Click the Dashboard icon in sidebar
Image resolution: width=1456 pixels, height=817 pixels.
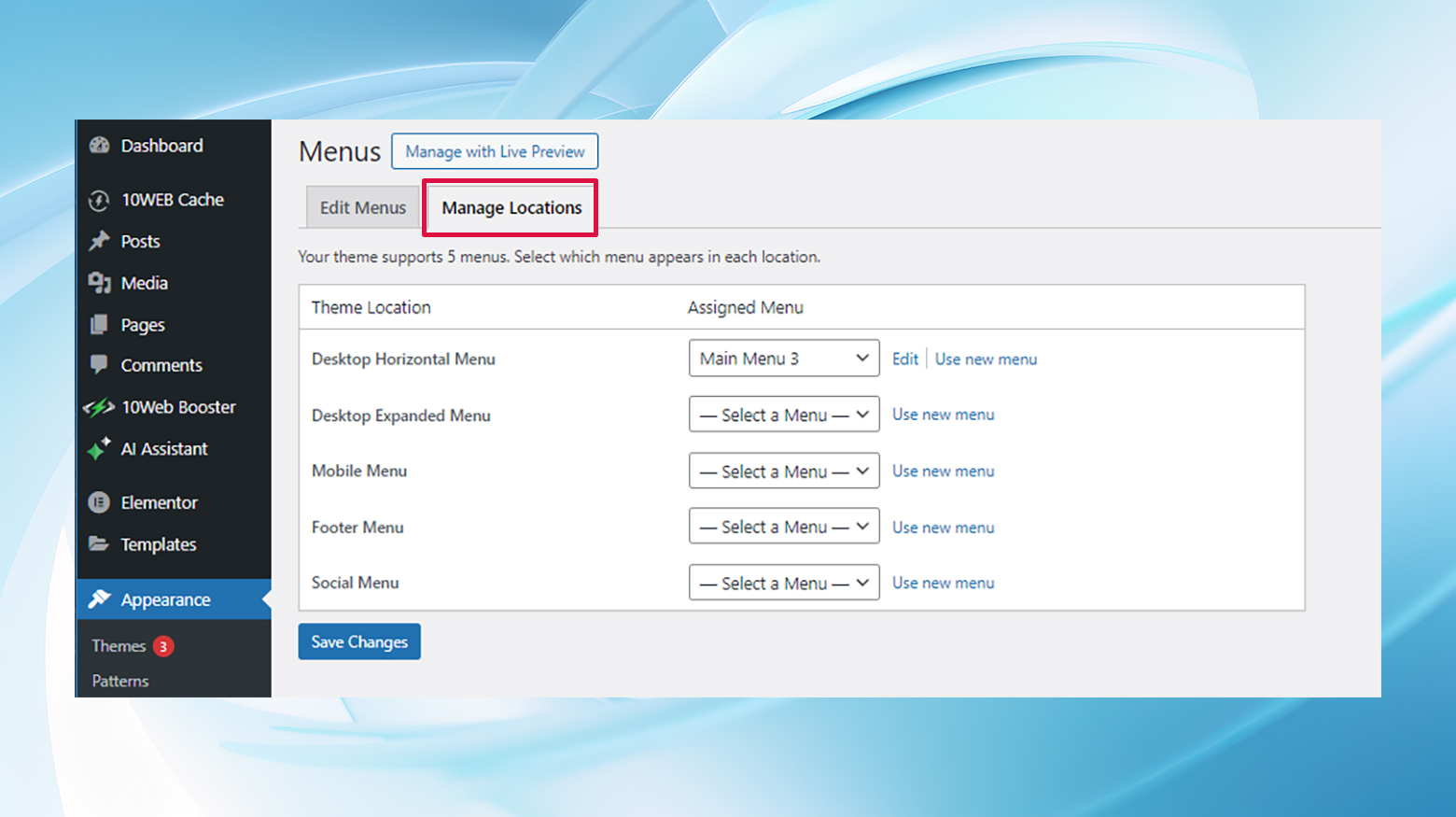point(100,145)
